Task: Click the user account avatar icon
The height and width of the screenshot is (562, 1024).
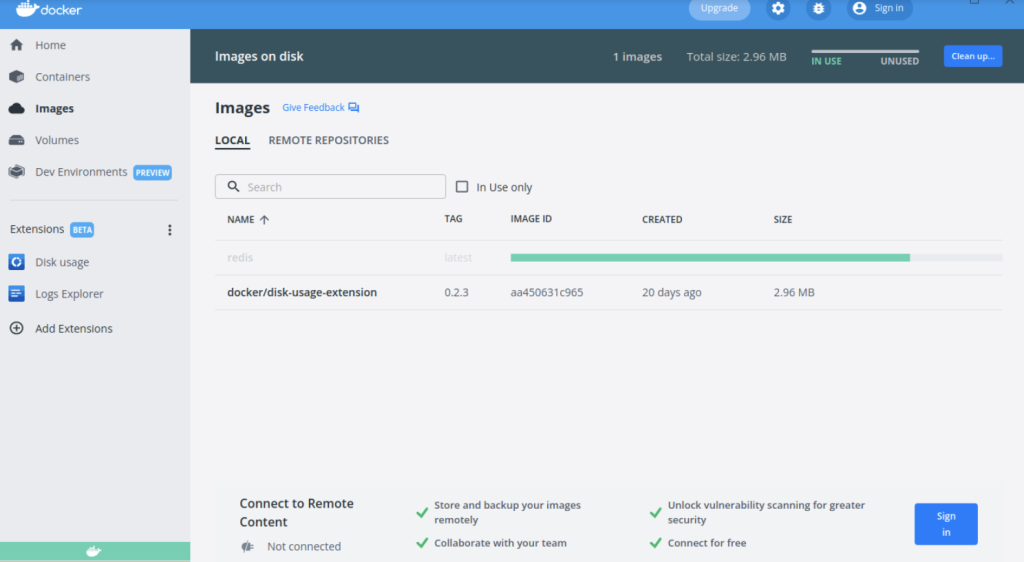Action: (x=859, y=8)
